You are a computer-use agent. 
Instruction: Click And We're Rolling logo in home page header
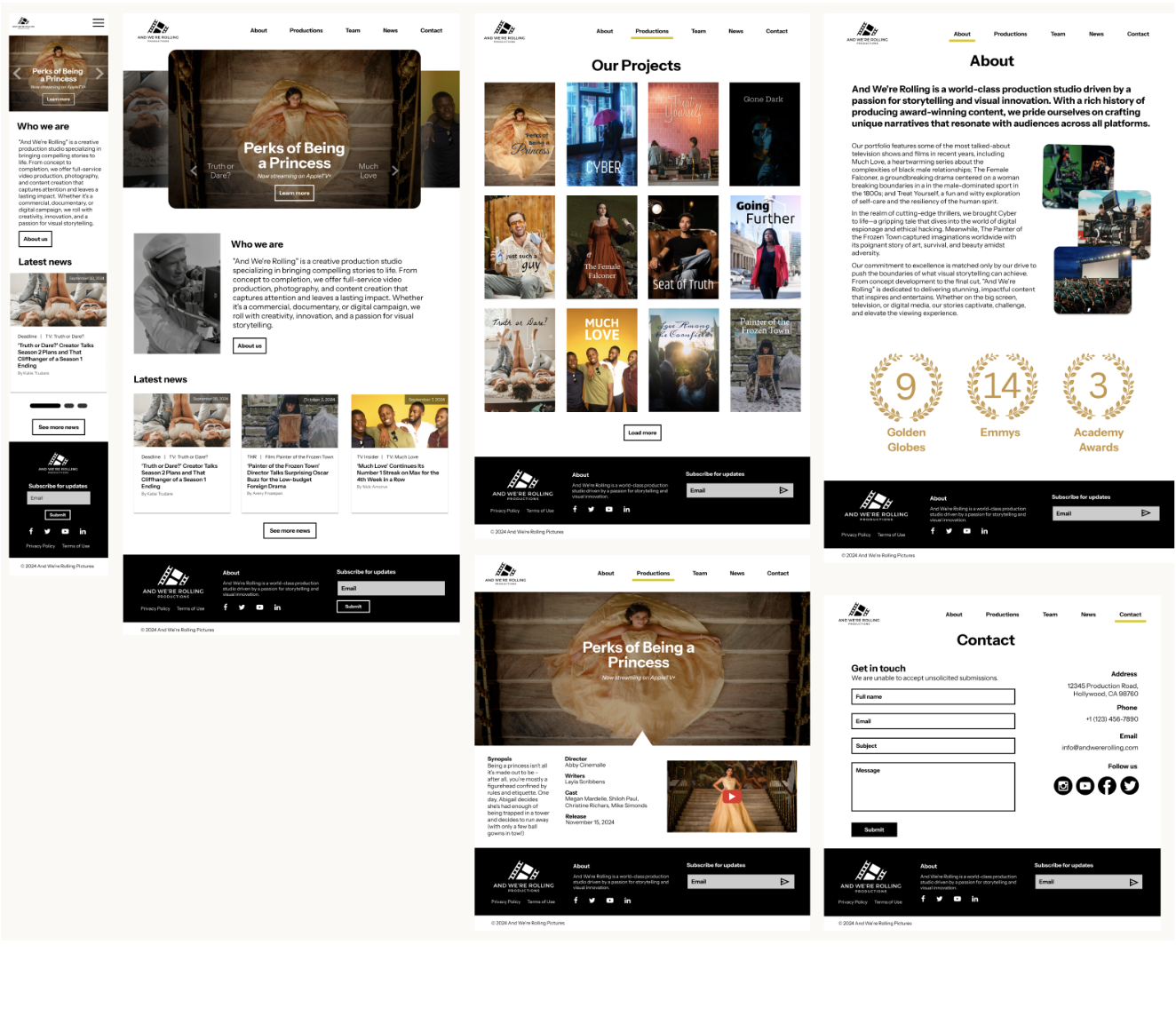158,31
